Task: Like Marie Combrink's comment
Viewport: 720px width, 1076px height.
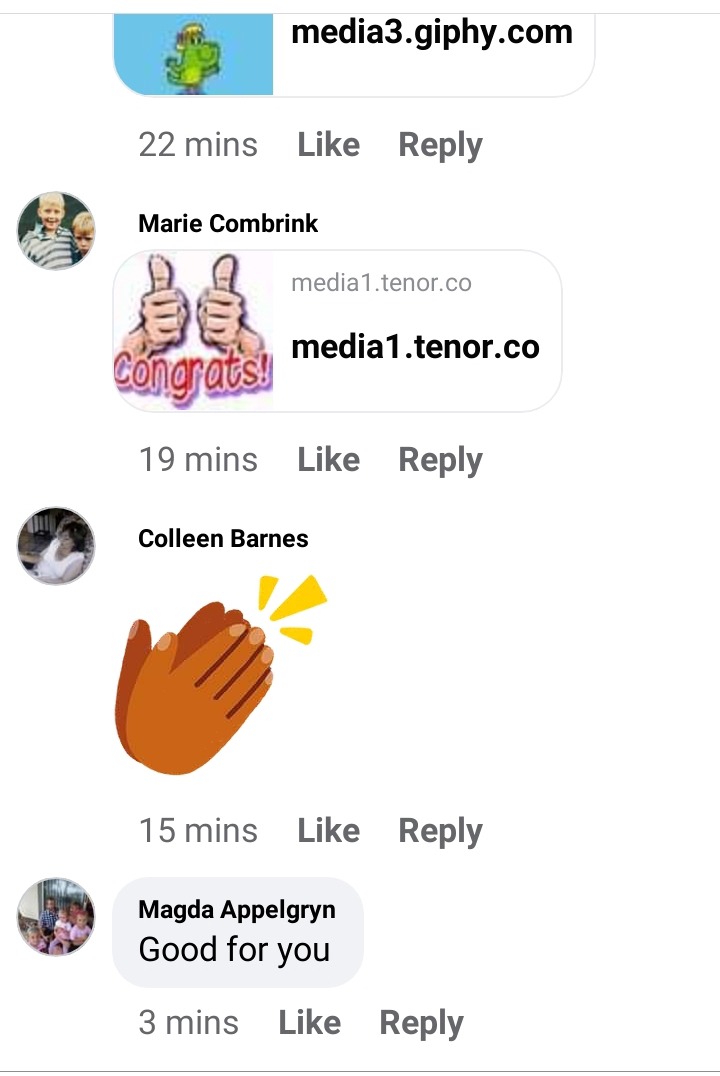Action: [328, 460]
